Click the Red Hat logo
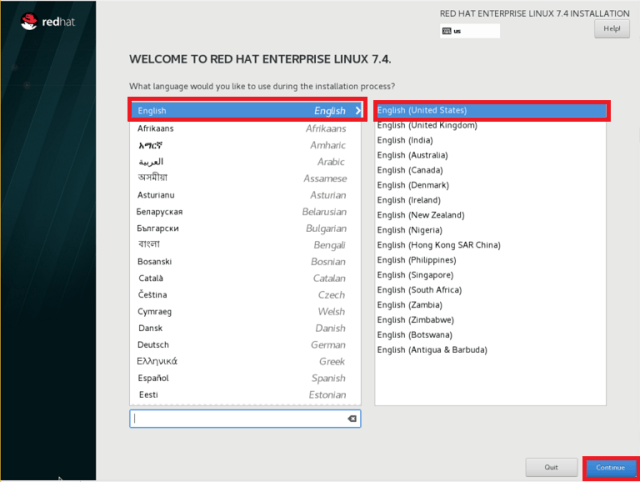The height and width of the screenshot is (482, 640). point(48,22)
